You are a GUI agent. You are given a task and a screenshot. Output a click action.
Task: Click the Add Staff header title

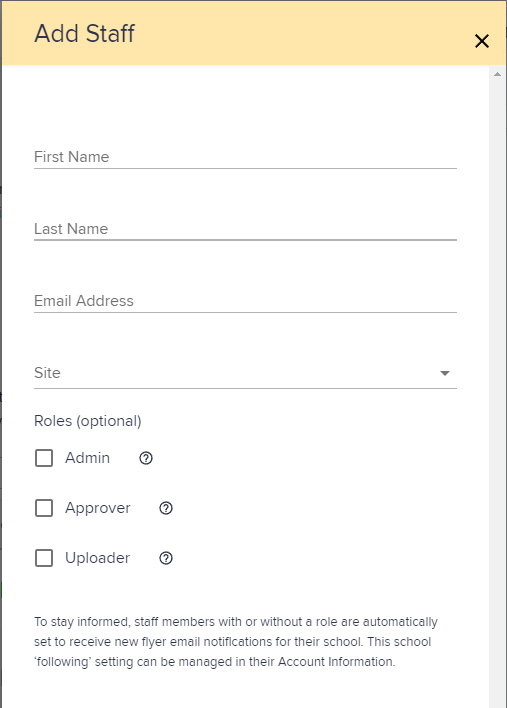pyautogui.click(x=84, y=33)
